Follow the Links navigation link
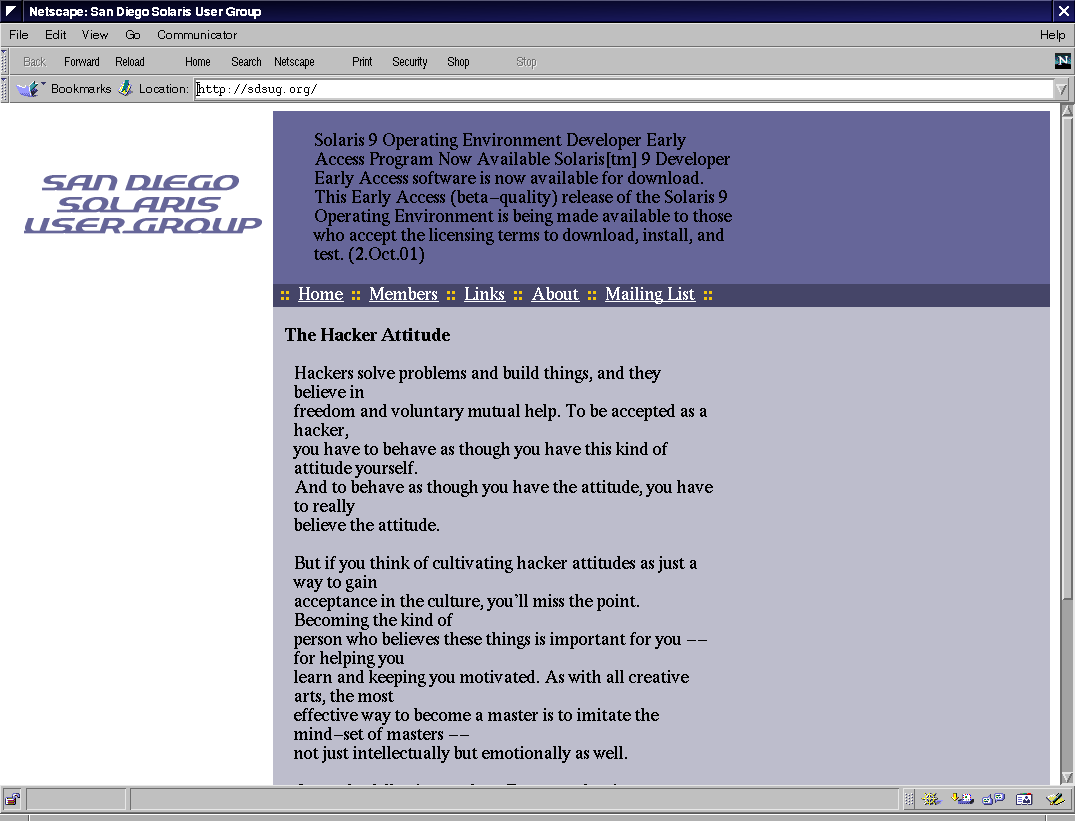This screenshot has width=1075, height=821. point(484,294)
